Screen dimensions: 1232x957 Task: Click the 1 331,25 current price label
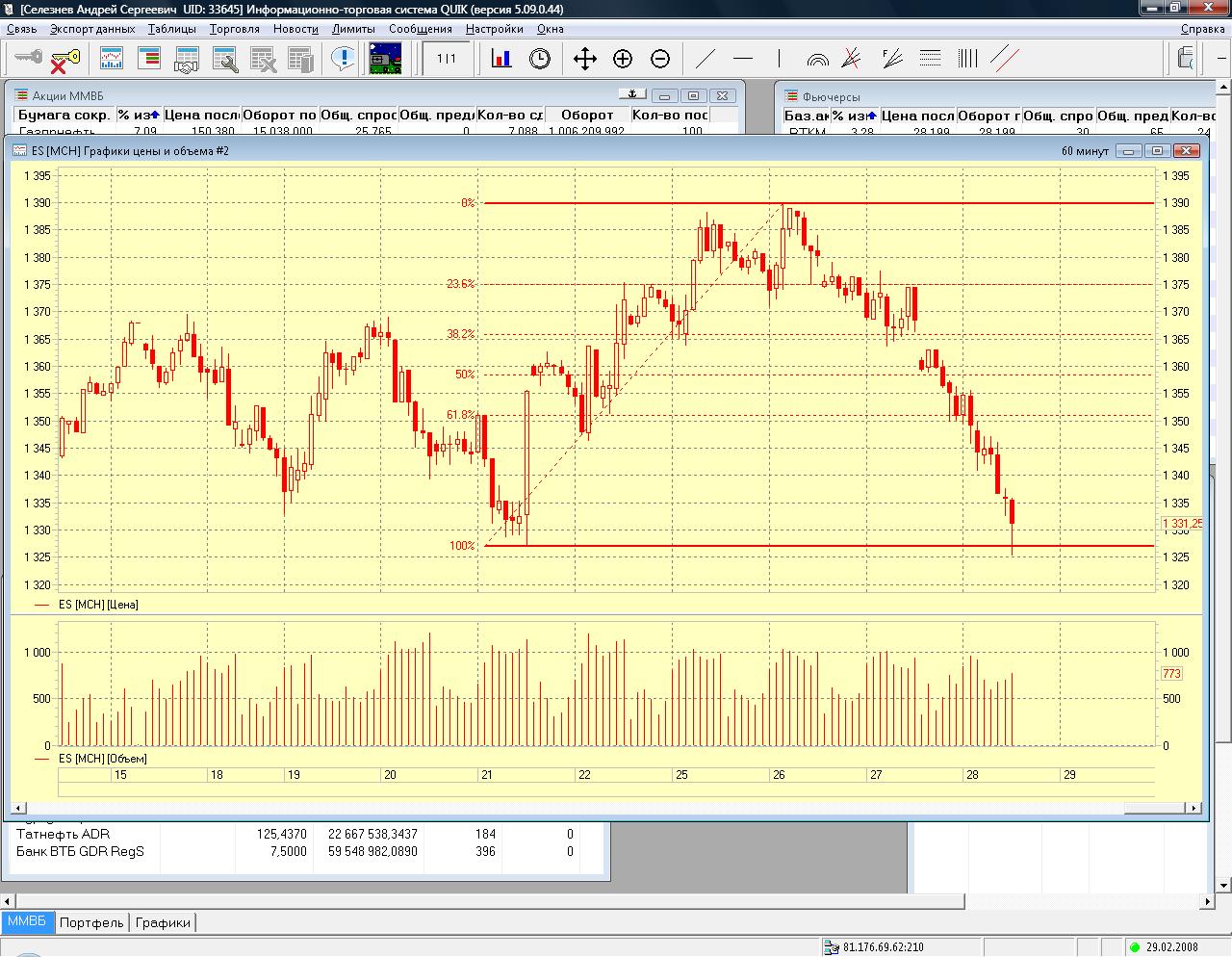[1183, 524]
